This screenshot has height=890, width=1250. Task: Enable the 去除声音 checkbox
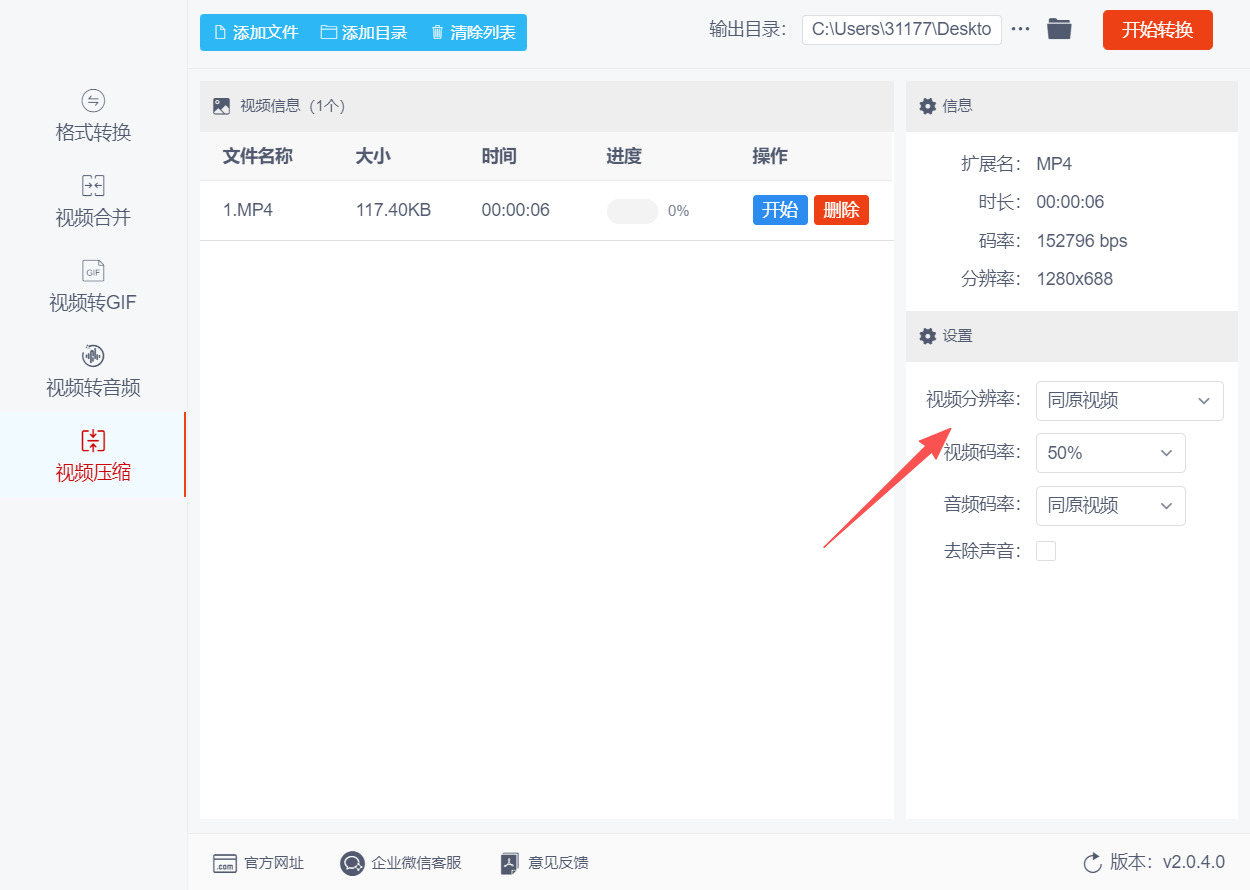pos(1046,551)
